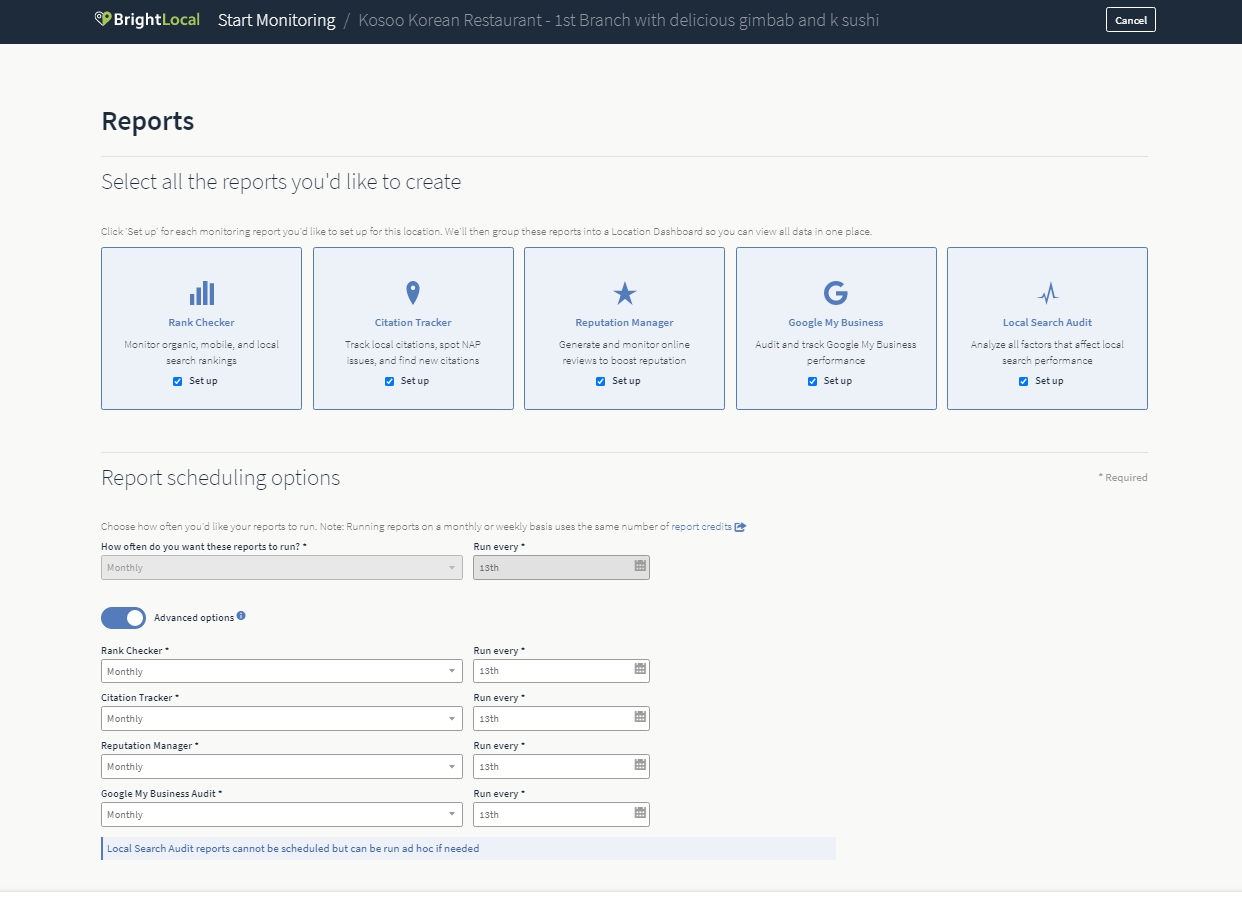Click the Rank Checker bar chart icon
1242x897 pixels.
202,293
